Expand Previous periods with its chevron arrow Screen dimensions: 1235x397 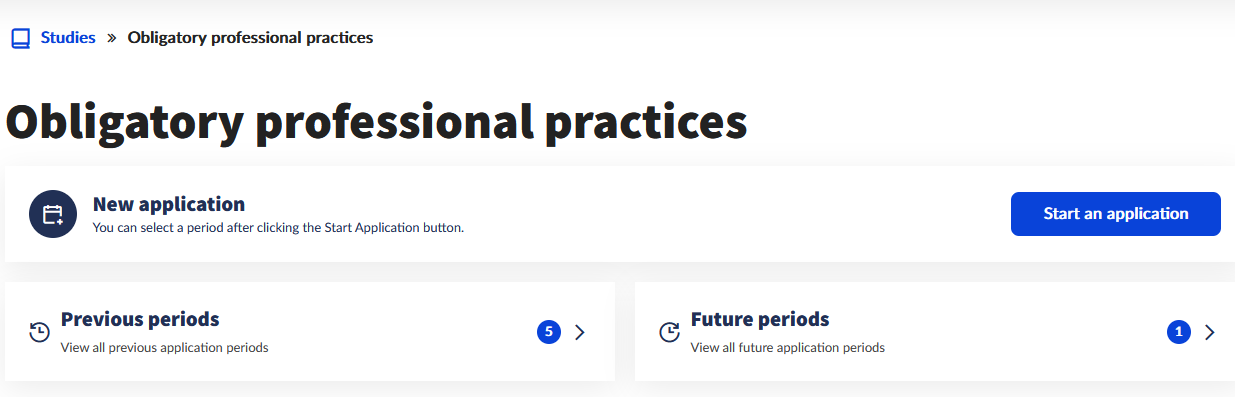(x=580, y=332)
